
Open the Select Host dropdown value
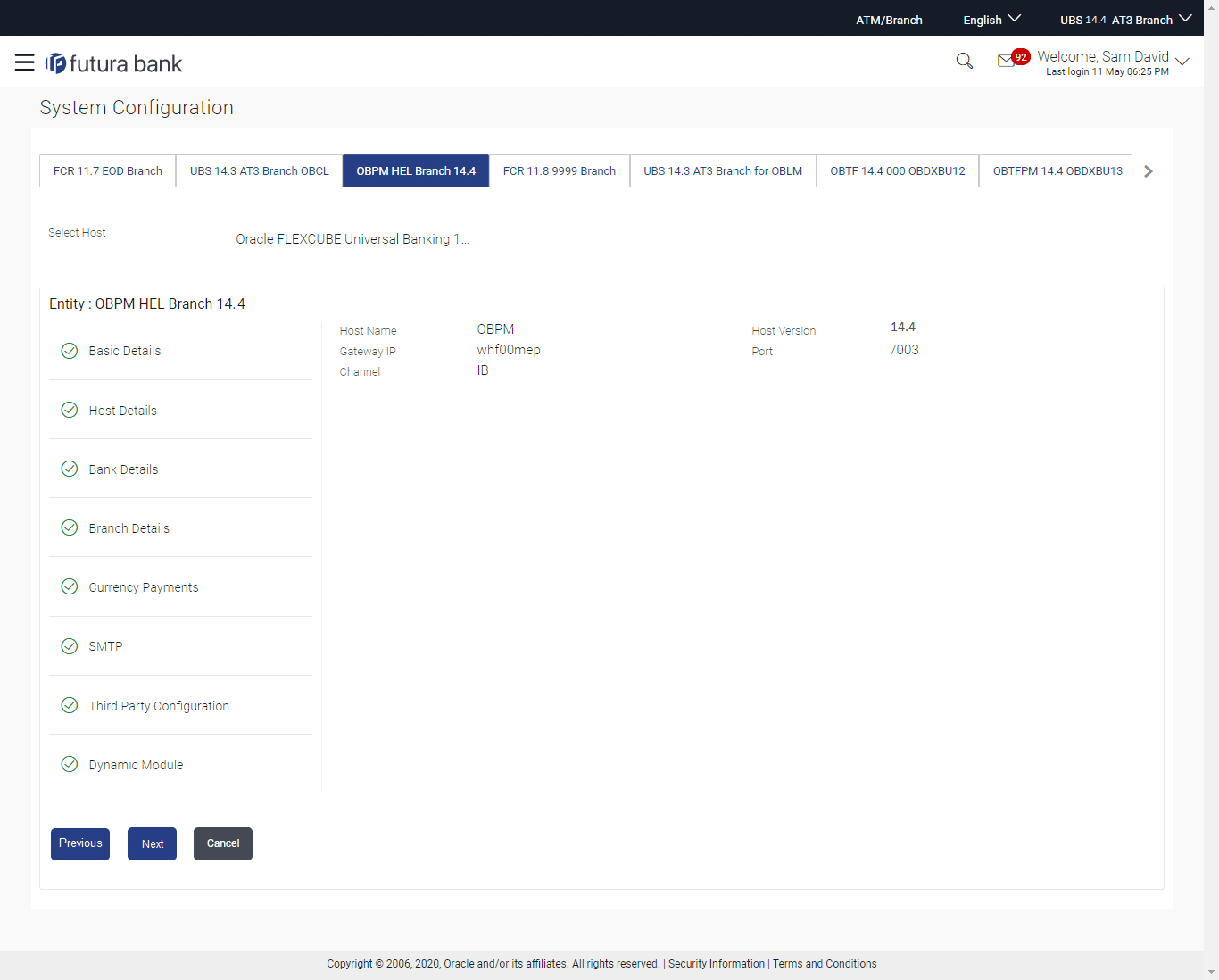coord(352,239)
